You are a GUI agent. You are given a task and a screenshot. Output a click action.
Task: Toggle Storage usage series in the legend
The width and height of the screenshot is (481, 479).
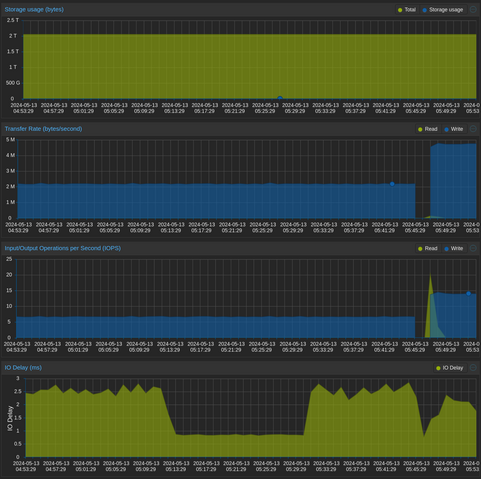click(x=443, y=10)
